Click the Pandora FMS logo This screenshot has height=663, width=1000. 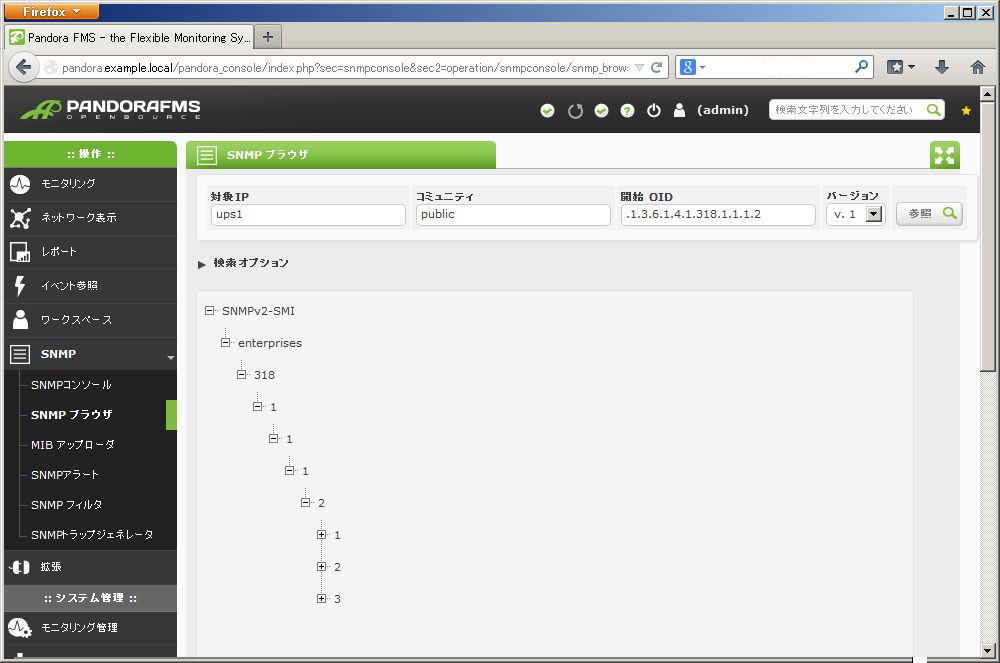(110, 109)
